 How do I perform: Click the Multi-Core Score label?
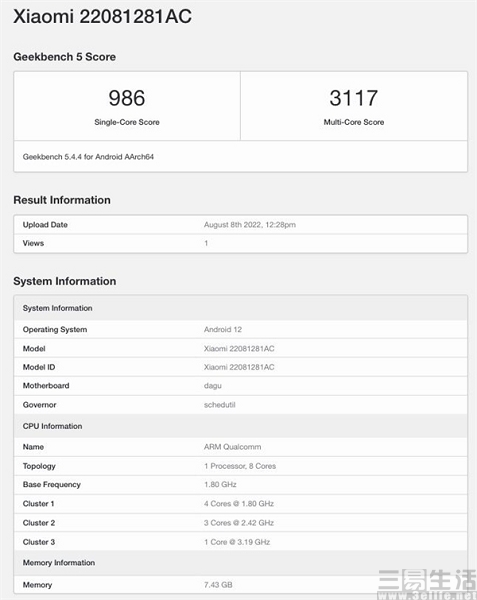tap(354, 122)
